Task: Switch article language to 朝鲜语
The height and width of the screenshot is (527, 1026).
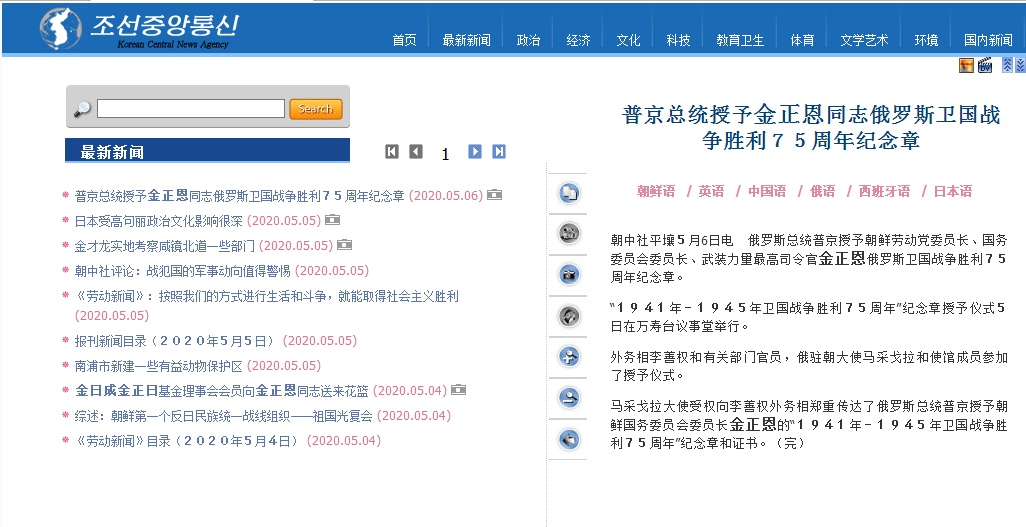Action: tap(656, 191)
